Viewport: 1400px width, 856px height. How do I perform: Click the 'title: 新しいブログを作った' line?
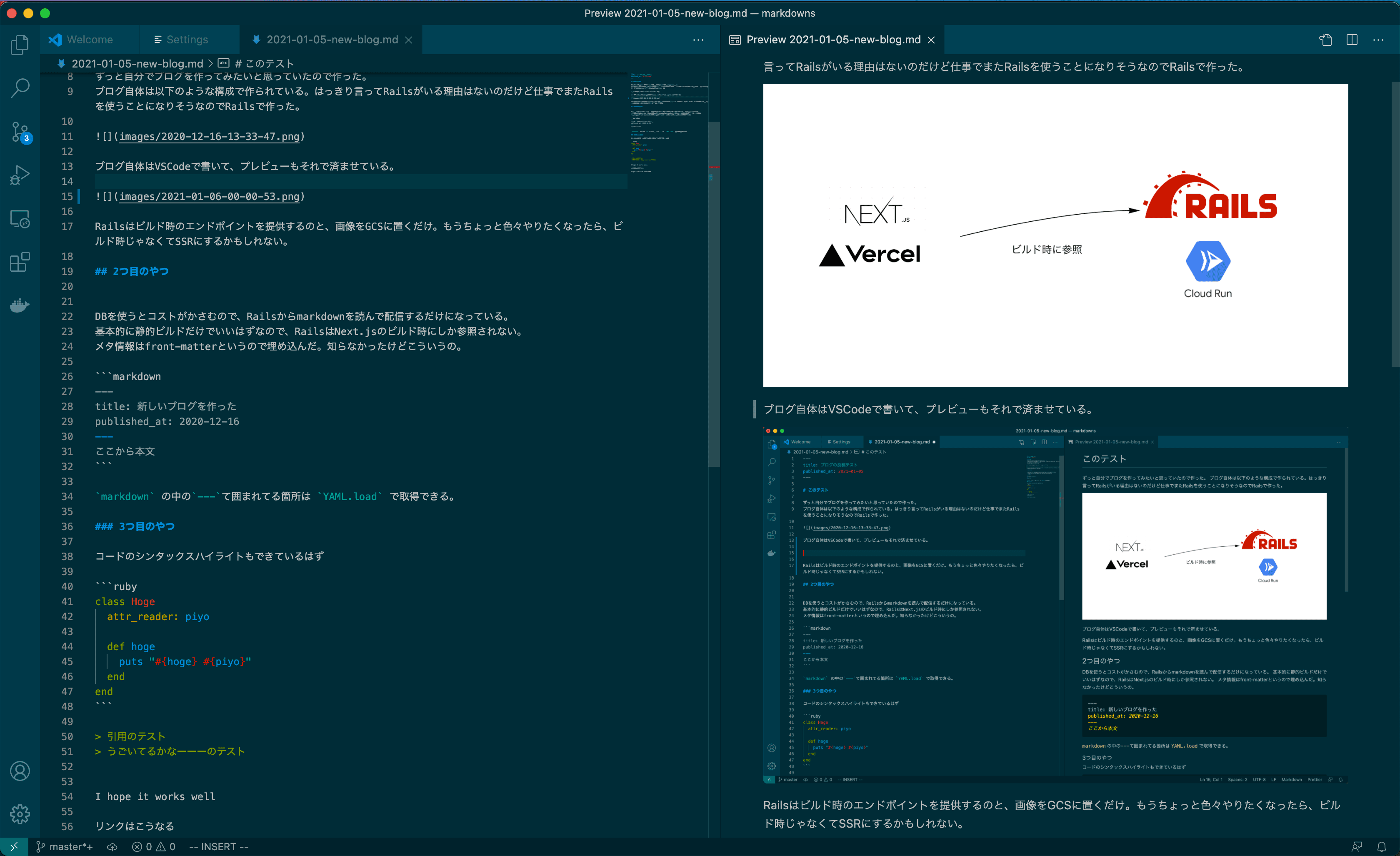[165, 406]
